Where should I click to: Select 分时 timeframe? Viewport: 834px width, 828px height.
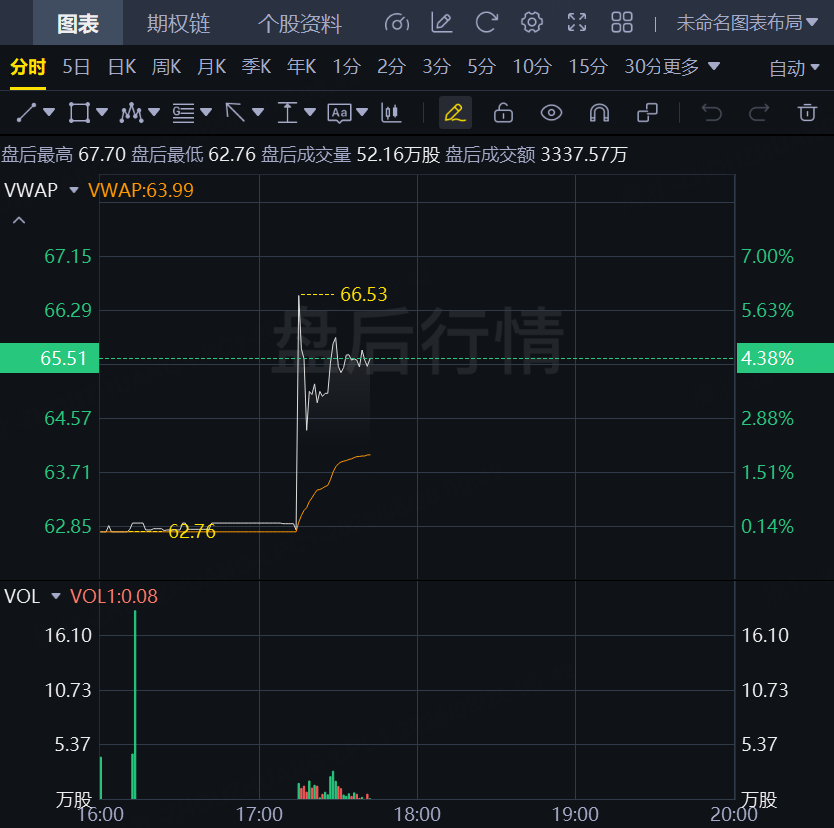click(28, 68)
